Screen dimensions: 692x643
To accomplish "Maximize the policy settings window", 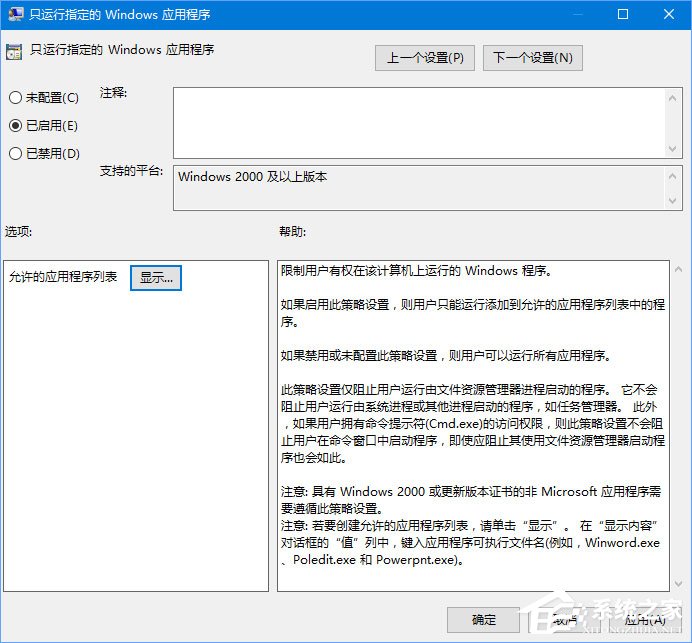I will coord(623,14).
